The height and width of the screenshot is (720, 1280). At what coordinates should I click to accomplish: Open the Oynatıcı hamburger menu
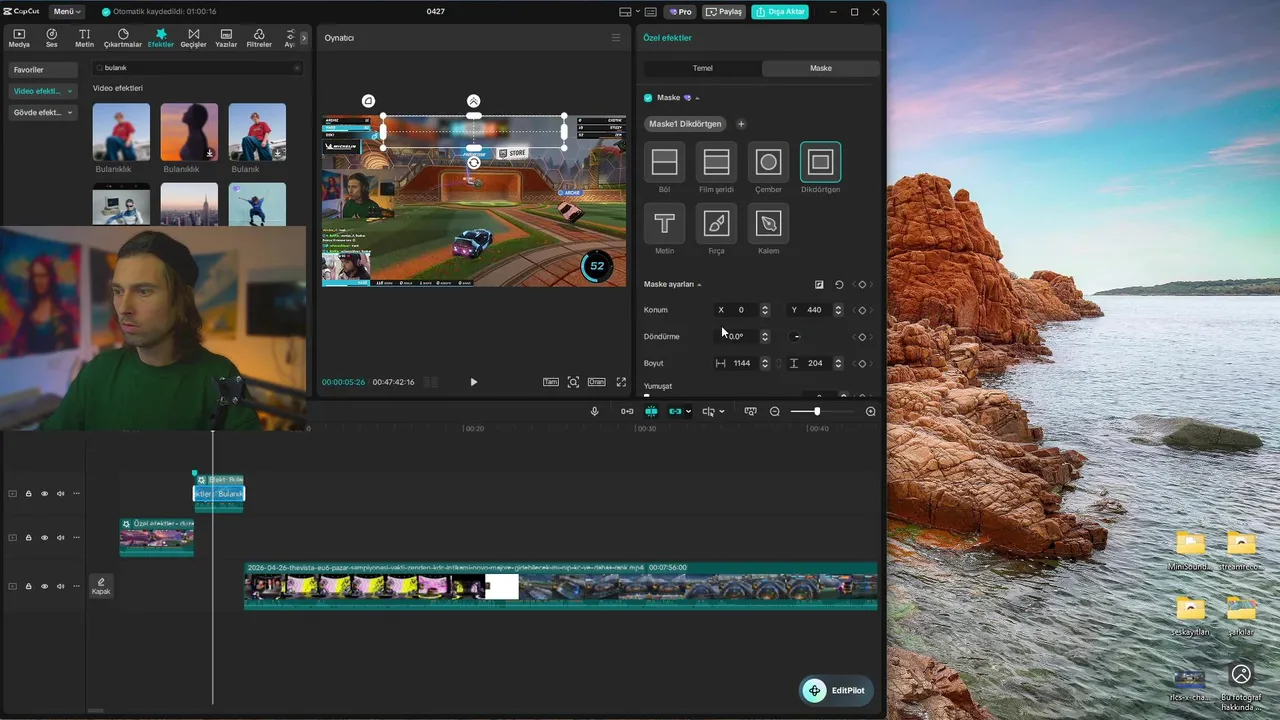616,38
